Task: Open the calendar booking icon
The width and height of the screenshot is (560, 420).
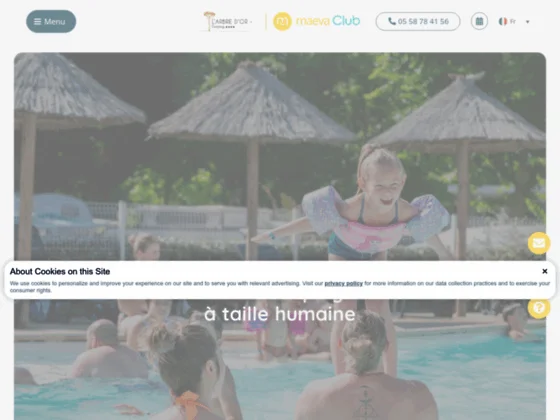Action: click(479, 21)
